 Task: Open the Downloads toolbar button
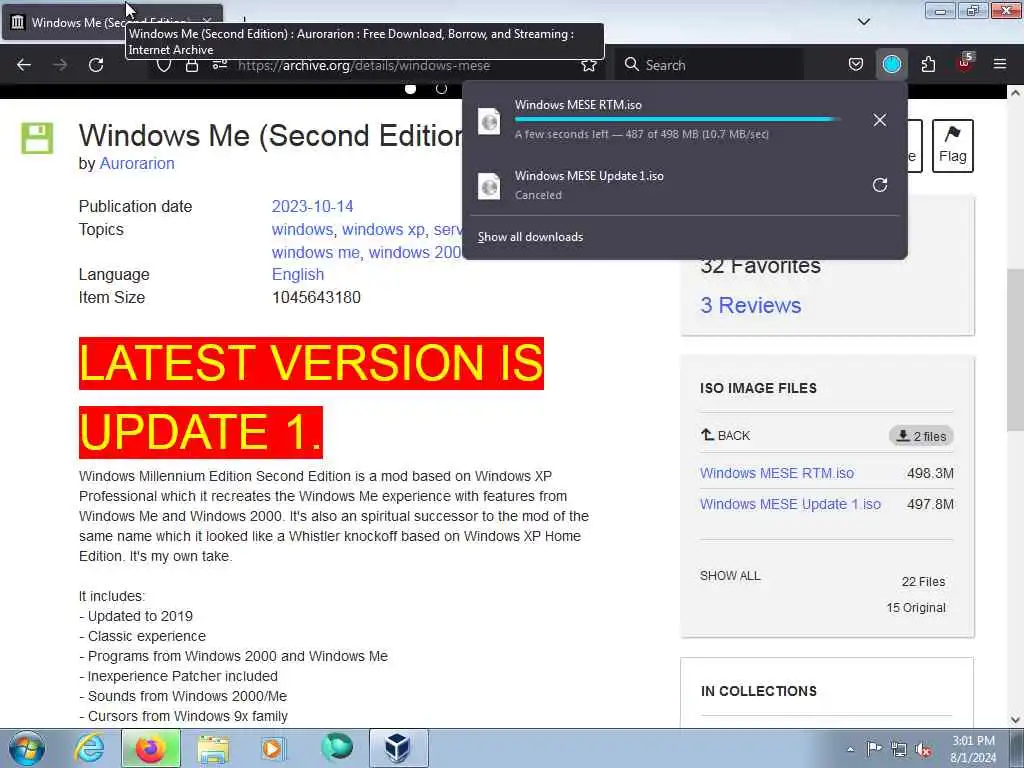pyautogui.click(x=891, y=65)
